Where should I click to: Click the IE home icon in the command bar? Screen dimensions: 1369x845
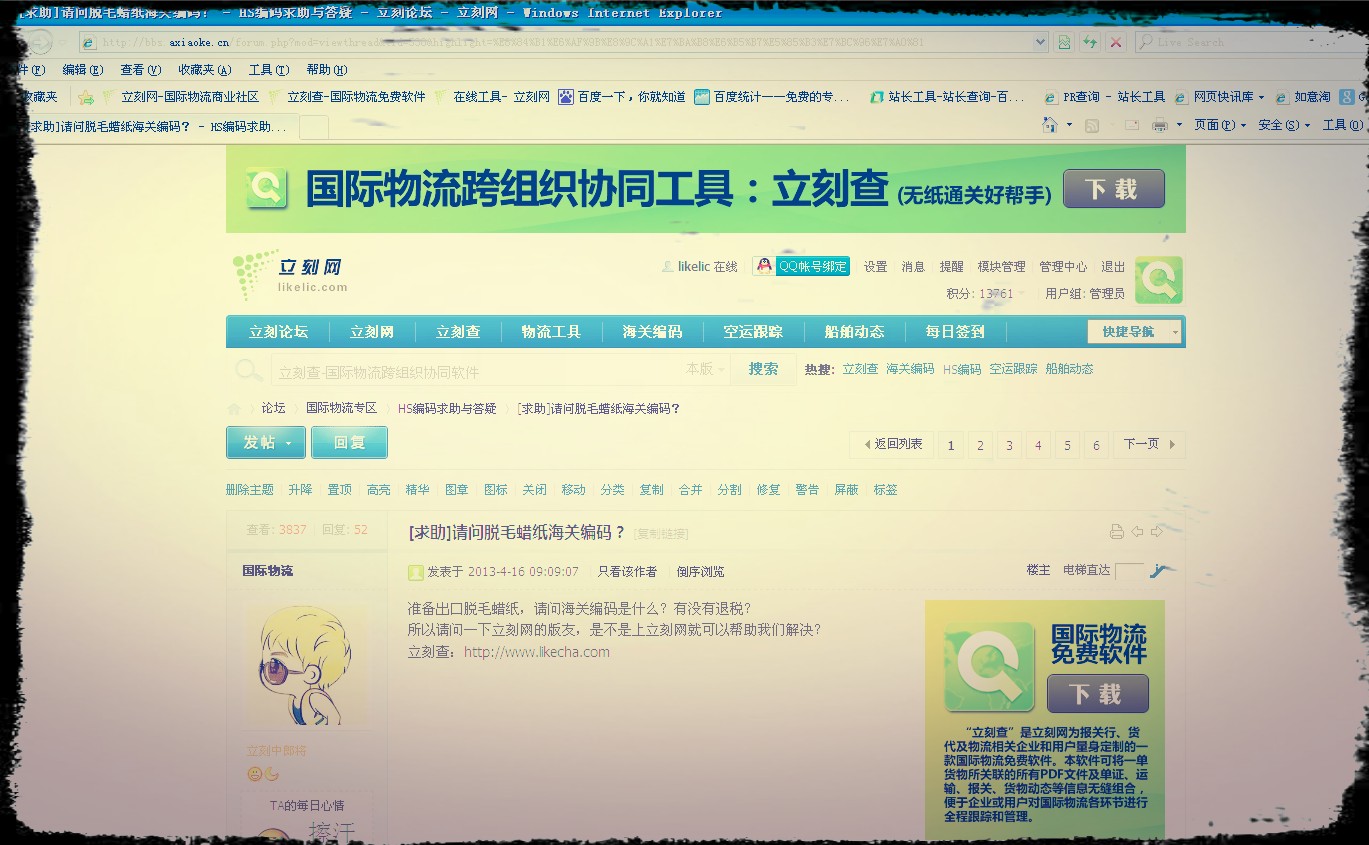click(x=1050, y=125)
